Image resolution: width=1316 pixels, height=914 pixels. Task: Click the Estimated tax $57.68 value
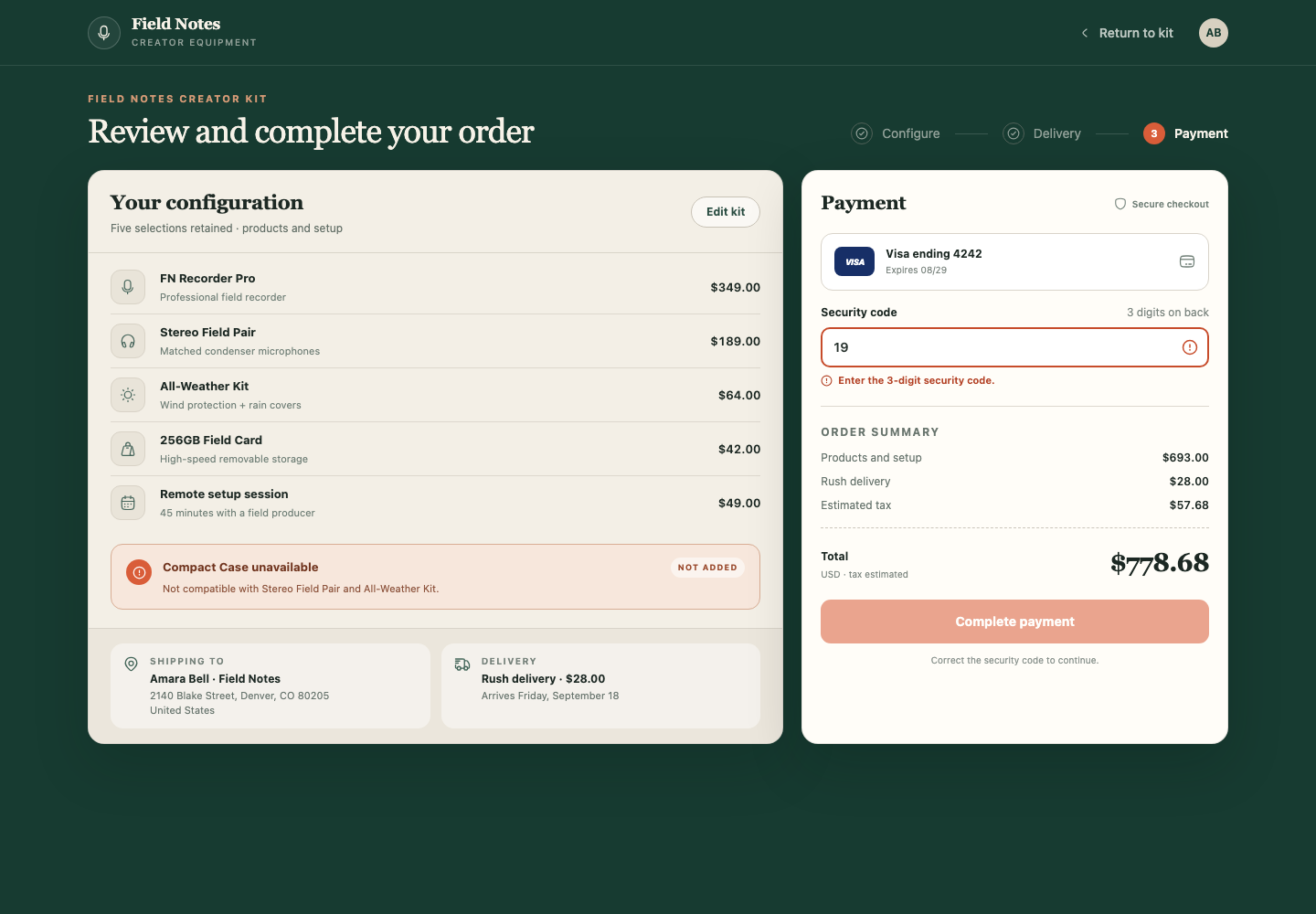[1189, 505]
